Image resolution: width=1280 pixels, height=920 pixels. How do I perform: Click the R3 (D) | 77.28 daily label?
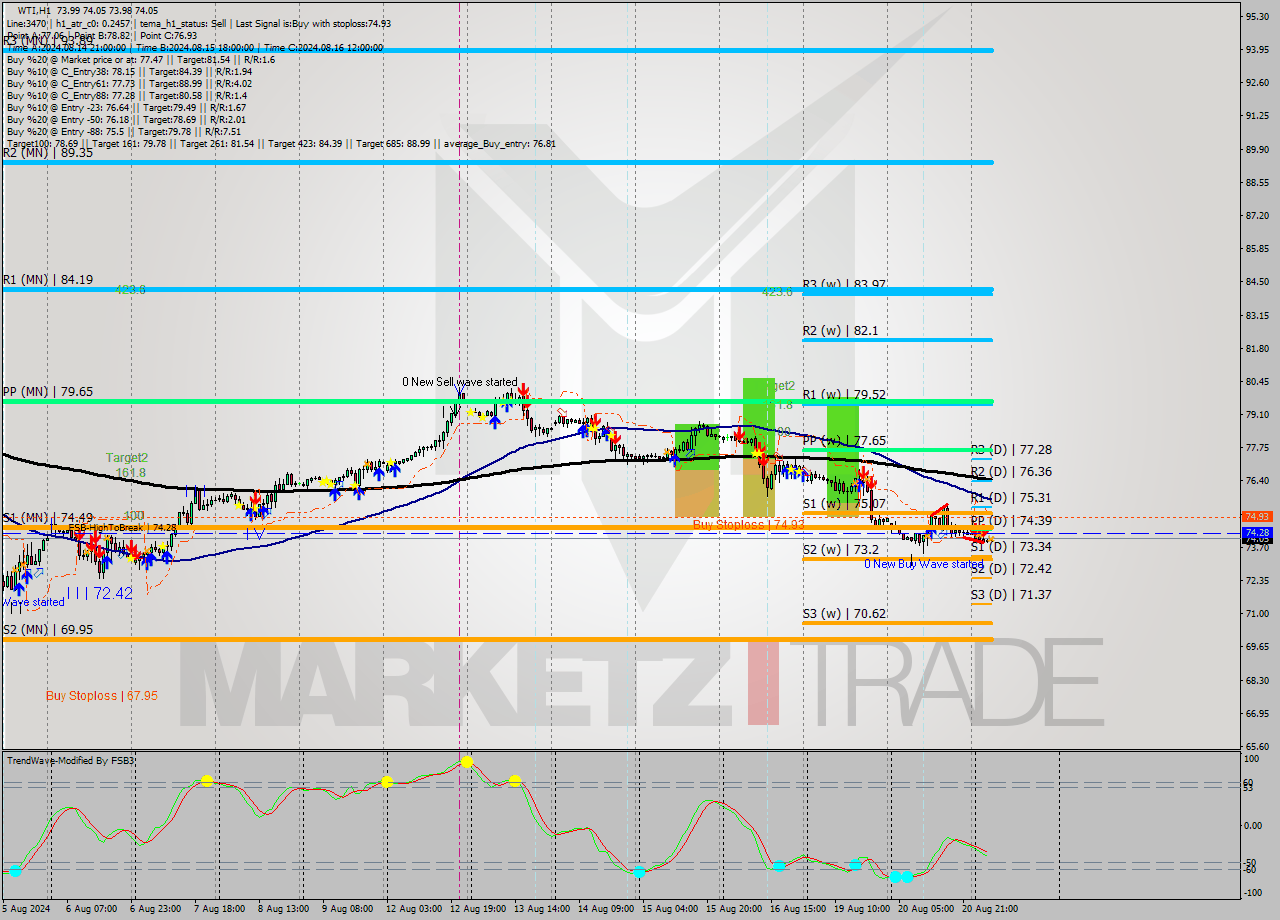coord(1011,450)
